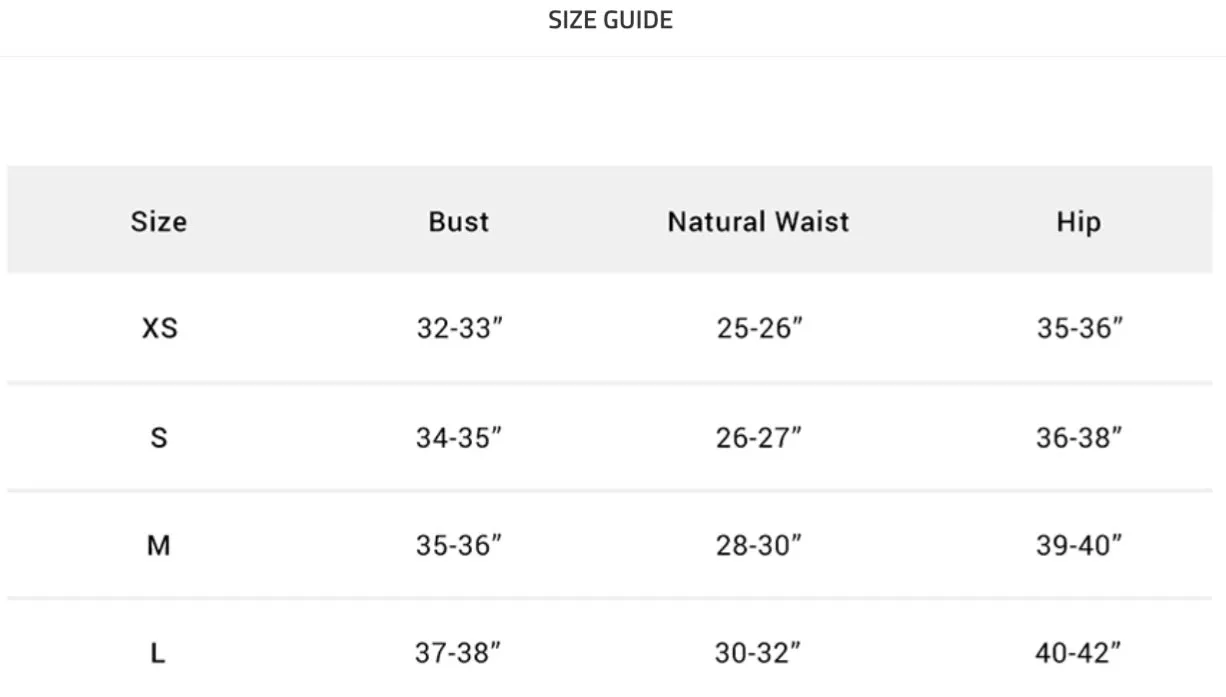Click the XS hip value 35-36"
Screen dimensions: 1226x697
[1079, 328]
